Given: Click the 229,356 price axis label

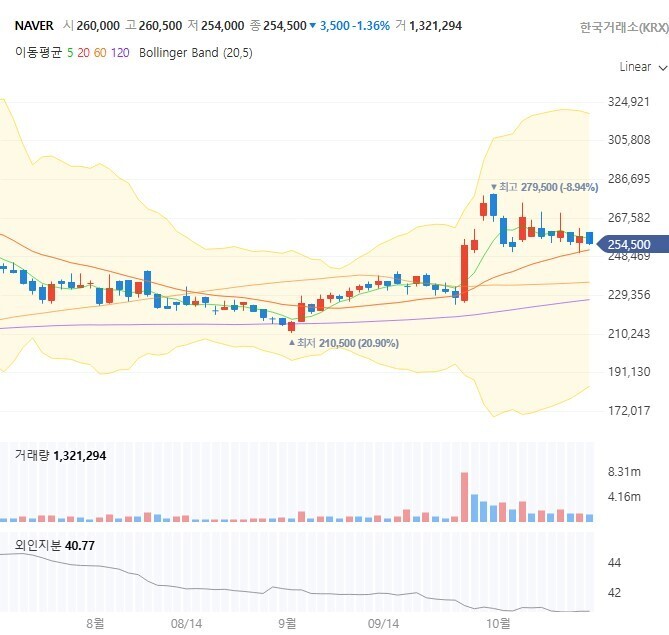Looking at the screenshot, I should [x=629, y=294].
